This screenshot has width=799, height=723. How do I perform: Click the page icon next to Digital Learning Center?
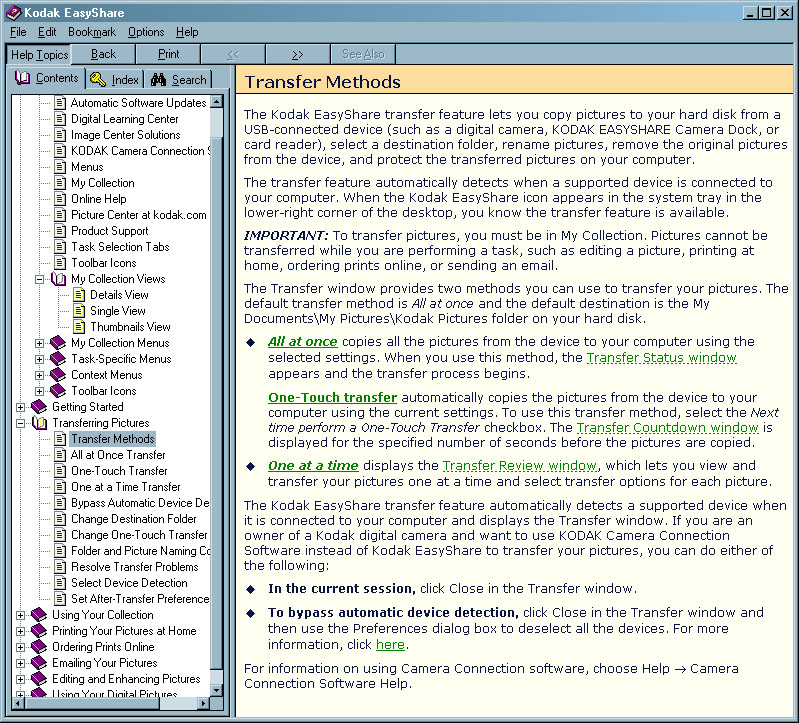pos(59,119)
